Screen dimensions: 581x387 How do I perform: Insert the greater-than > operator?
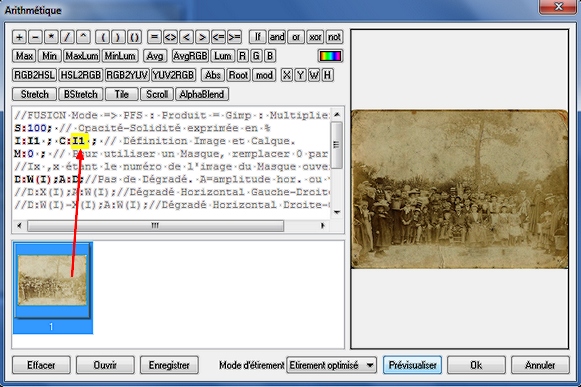[x=202, y=37]
